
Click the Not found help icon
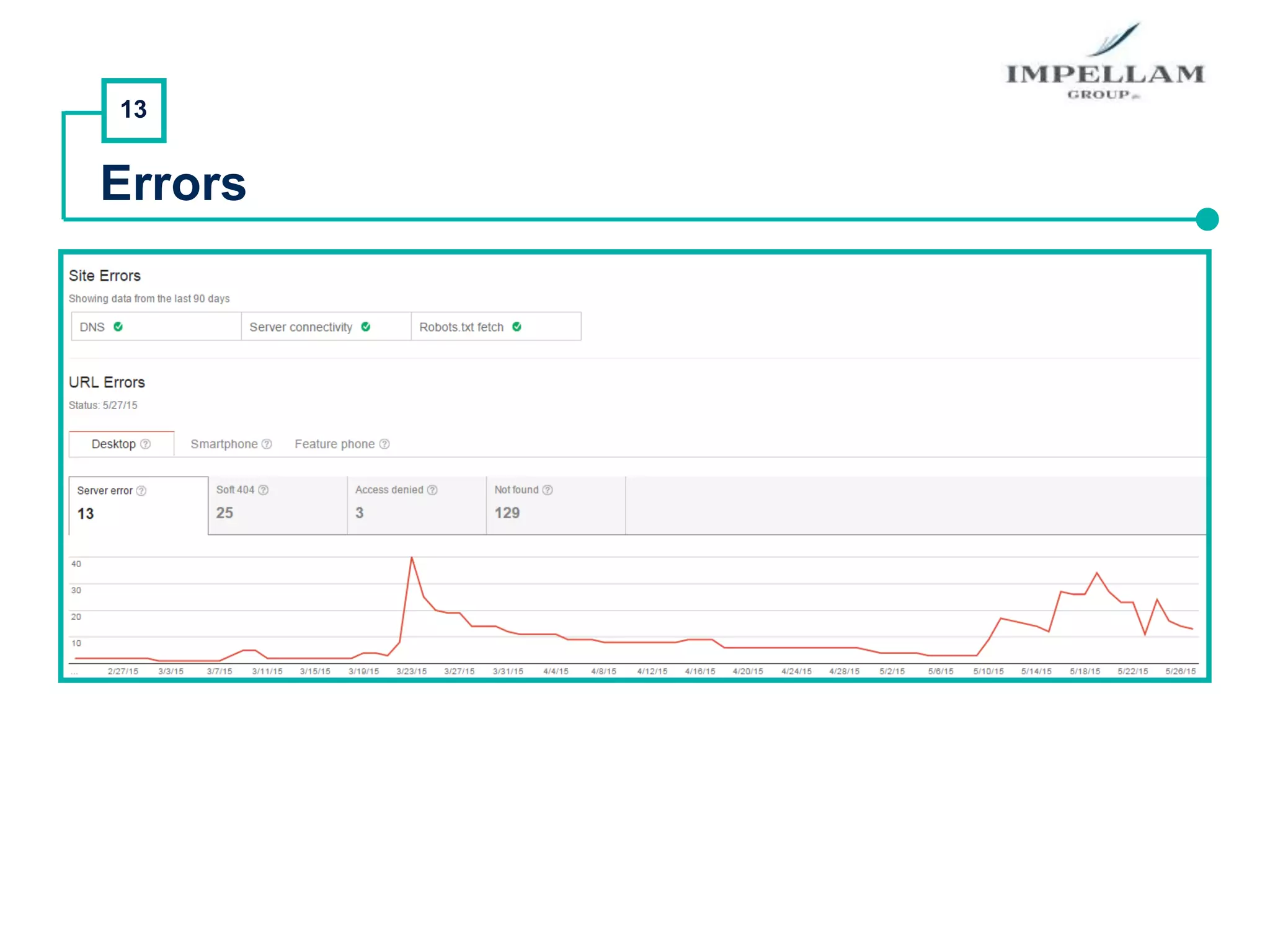pos(548,490)
